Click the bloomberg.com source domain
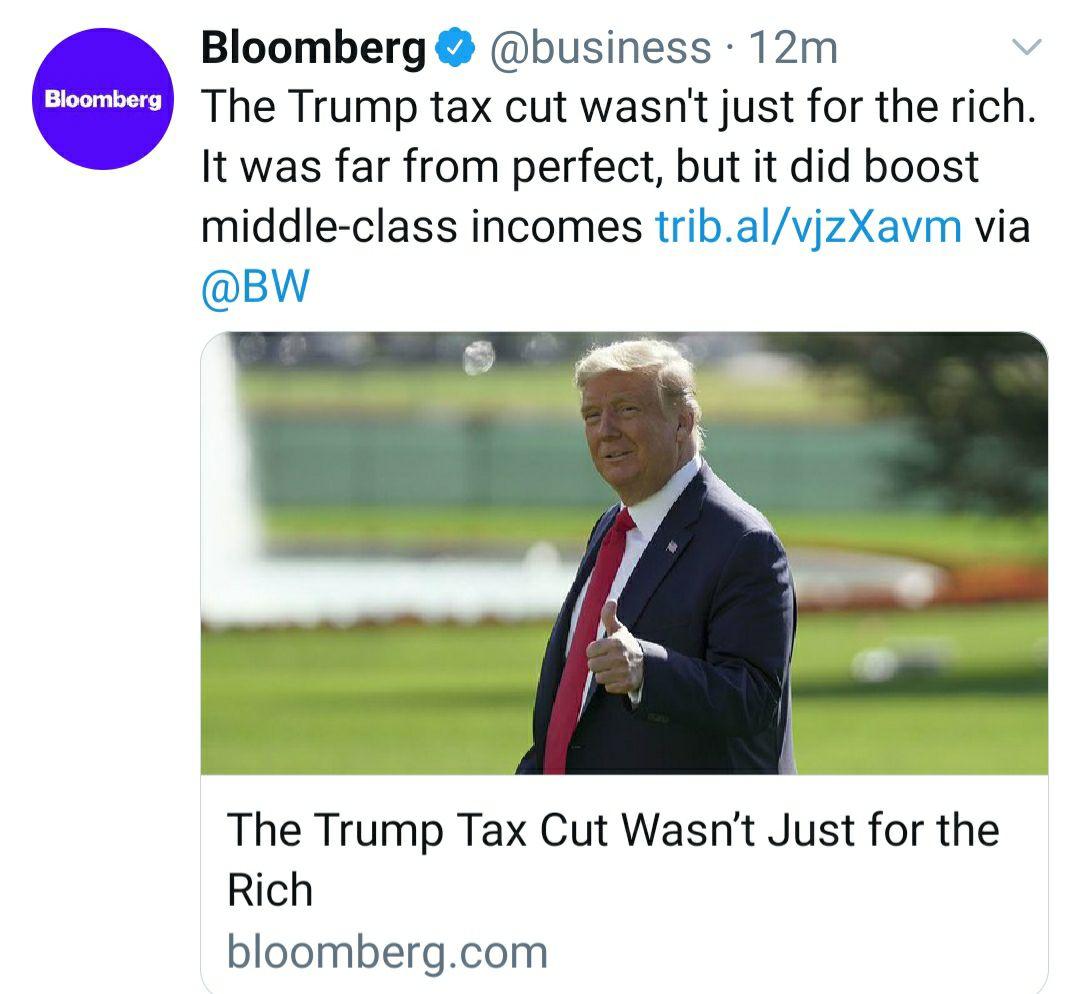This screenshot has width=1080, height=994. pos(387,951)
